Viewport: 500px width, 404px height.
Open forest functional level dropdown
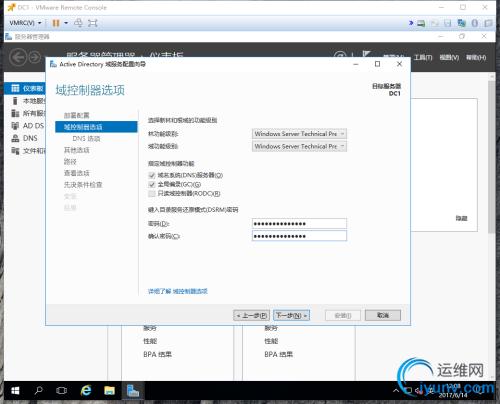299,134
